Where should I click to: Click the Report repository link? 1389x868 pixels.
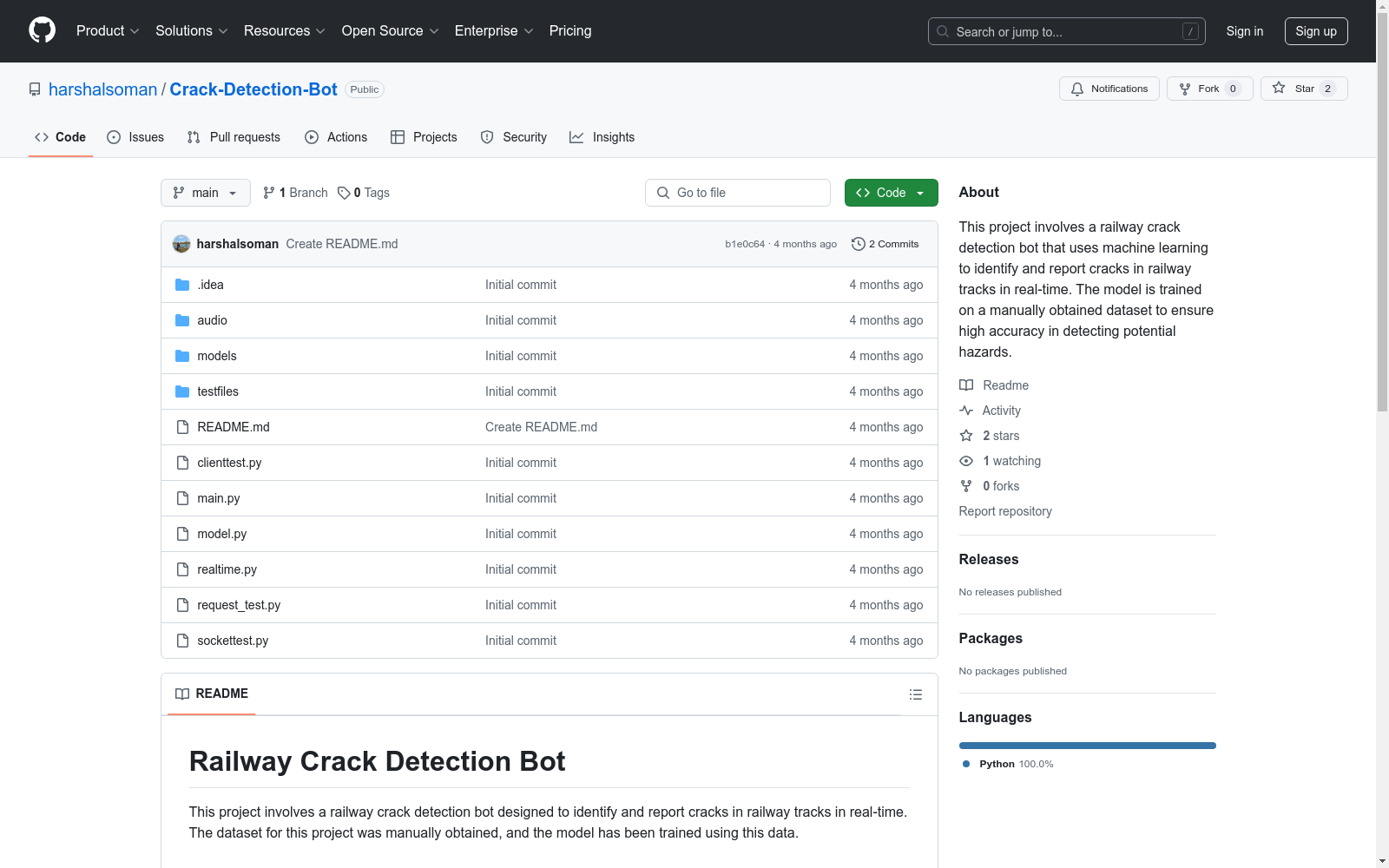1005,511
